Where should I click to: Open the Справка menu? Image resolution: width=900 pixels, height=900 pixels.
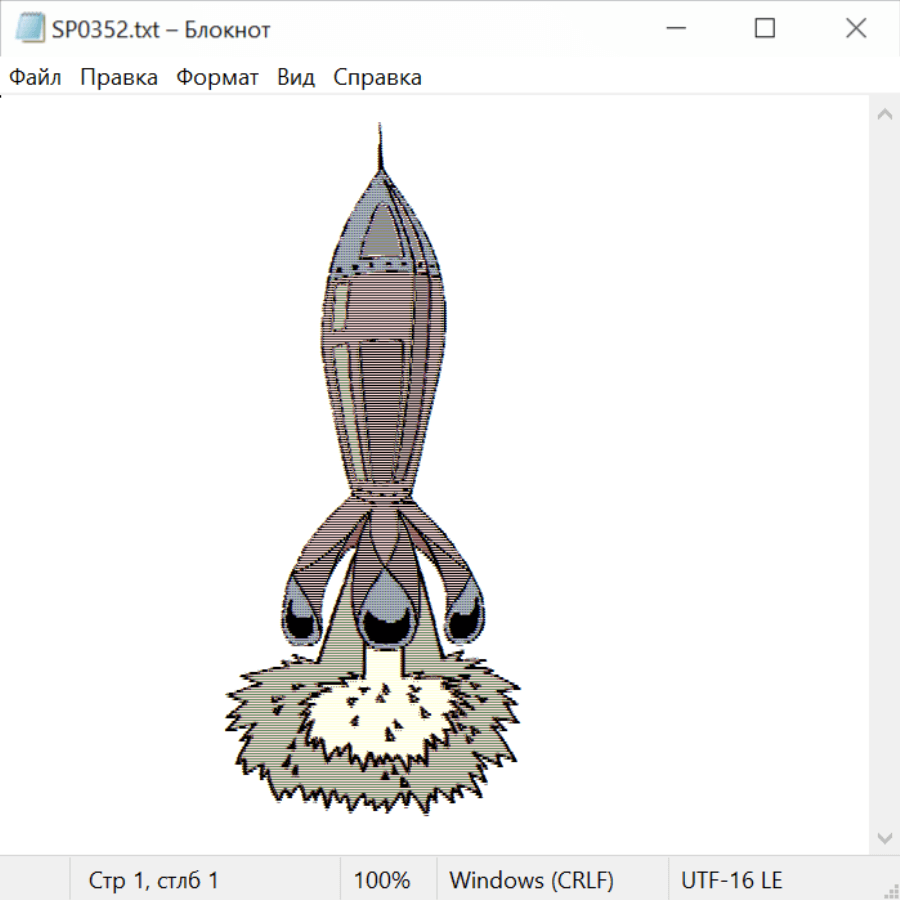[377, 78]
